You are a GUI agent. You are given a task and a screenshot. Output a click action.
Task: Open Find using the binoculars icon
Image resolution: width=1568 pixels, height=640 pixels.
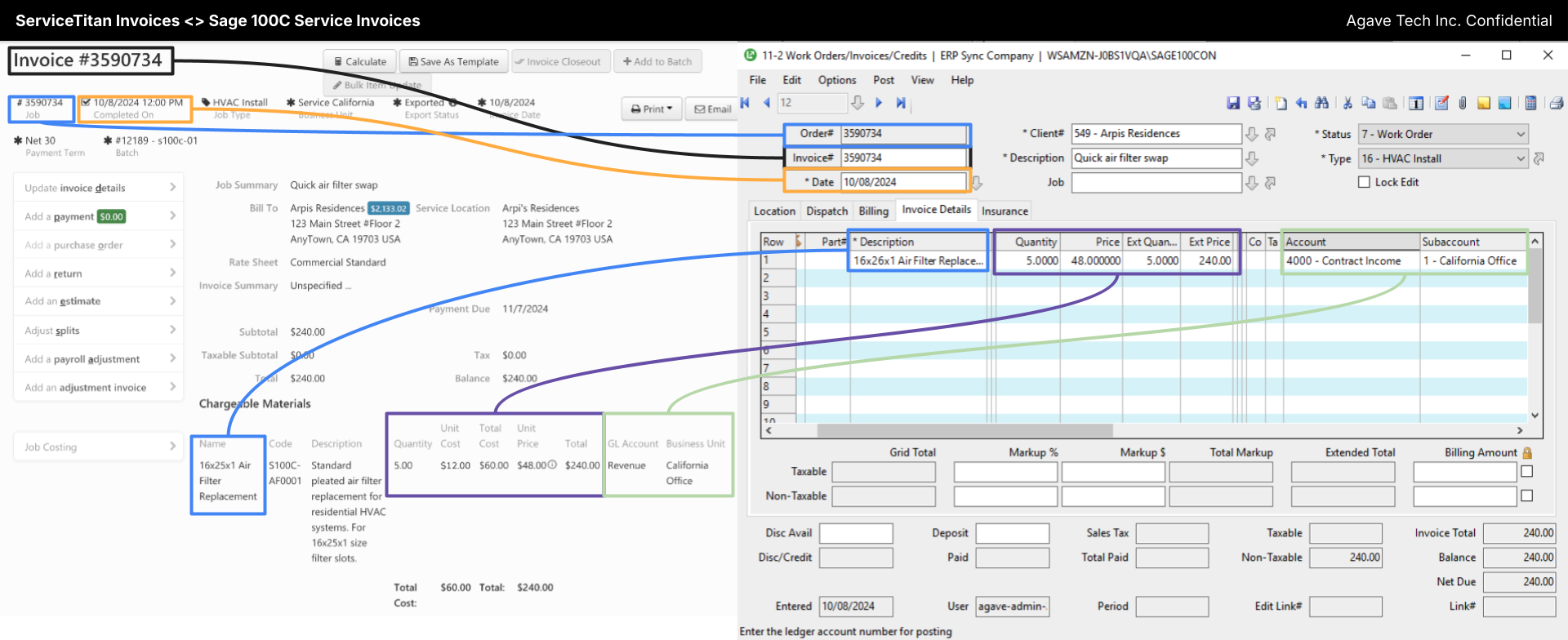pyautogui.click(x=1321, y=103)
